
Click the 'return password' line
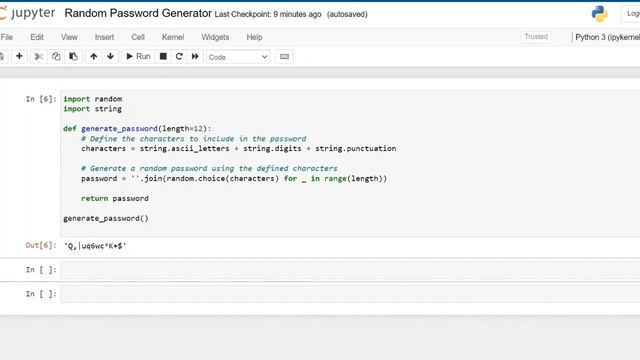click(x=115, y=198)
